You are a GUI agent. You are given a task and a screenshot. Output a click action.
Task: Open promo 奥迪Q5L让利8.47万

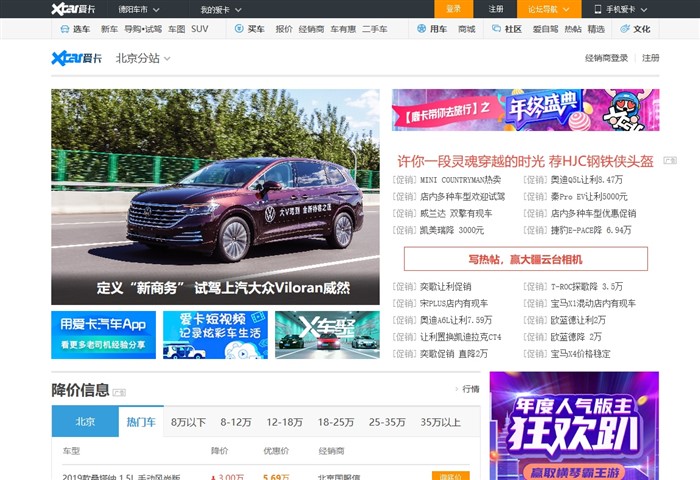[586, 180]
